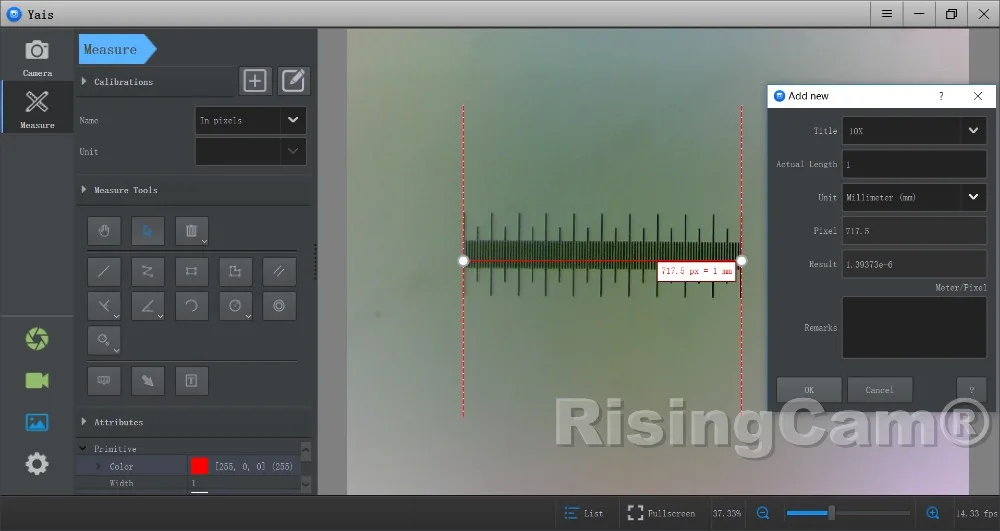Select the Measure sidebar tab
Image resolution: width=1000 pixels, height=531 pixels.
pos(37,107)
